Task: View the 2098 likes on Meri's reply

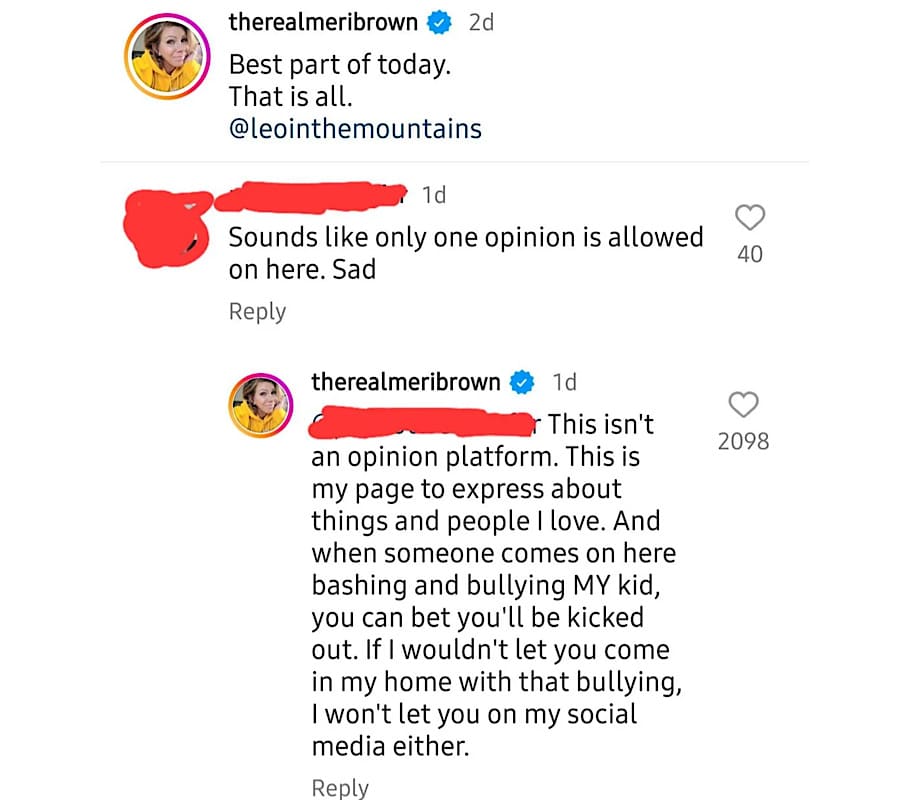Action: (x=743, y=441)
